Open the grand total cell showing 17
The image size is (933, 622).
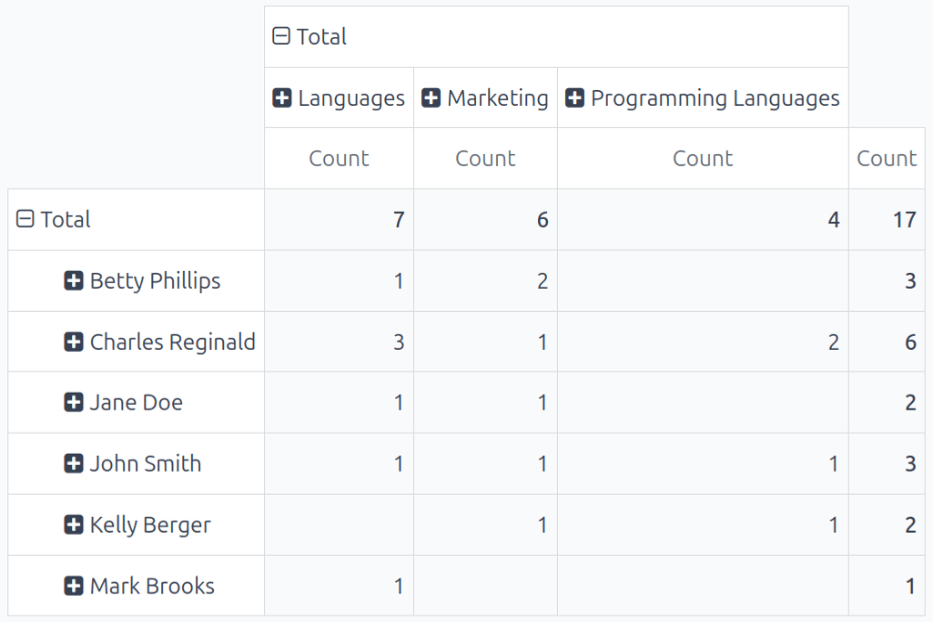coord(887,220)
